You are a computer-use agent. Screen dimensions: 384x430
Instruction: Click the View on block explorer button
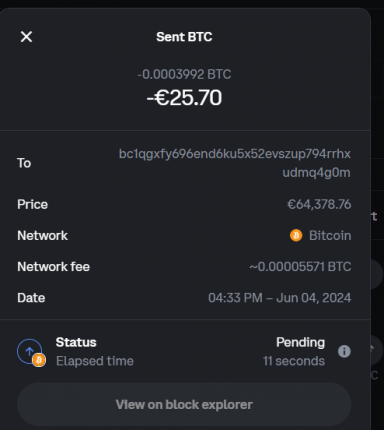click(x=184, y=404)
